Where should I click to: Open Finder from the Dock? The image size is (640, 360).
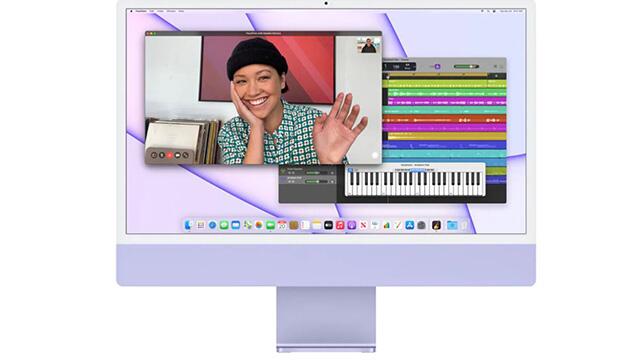click(x=188, y=225)
